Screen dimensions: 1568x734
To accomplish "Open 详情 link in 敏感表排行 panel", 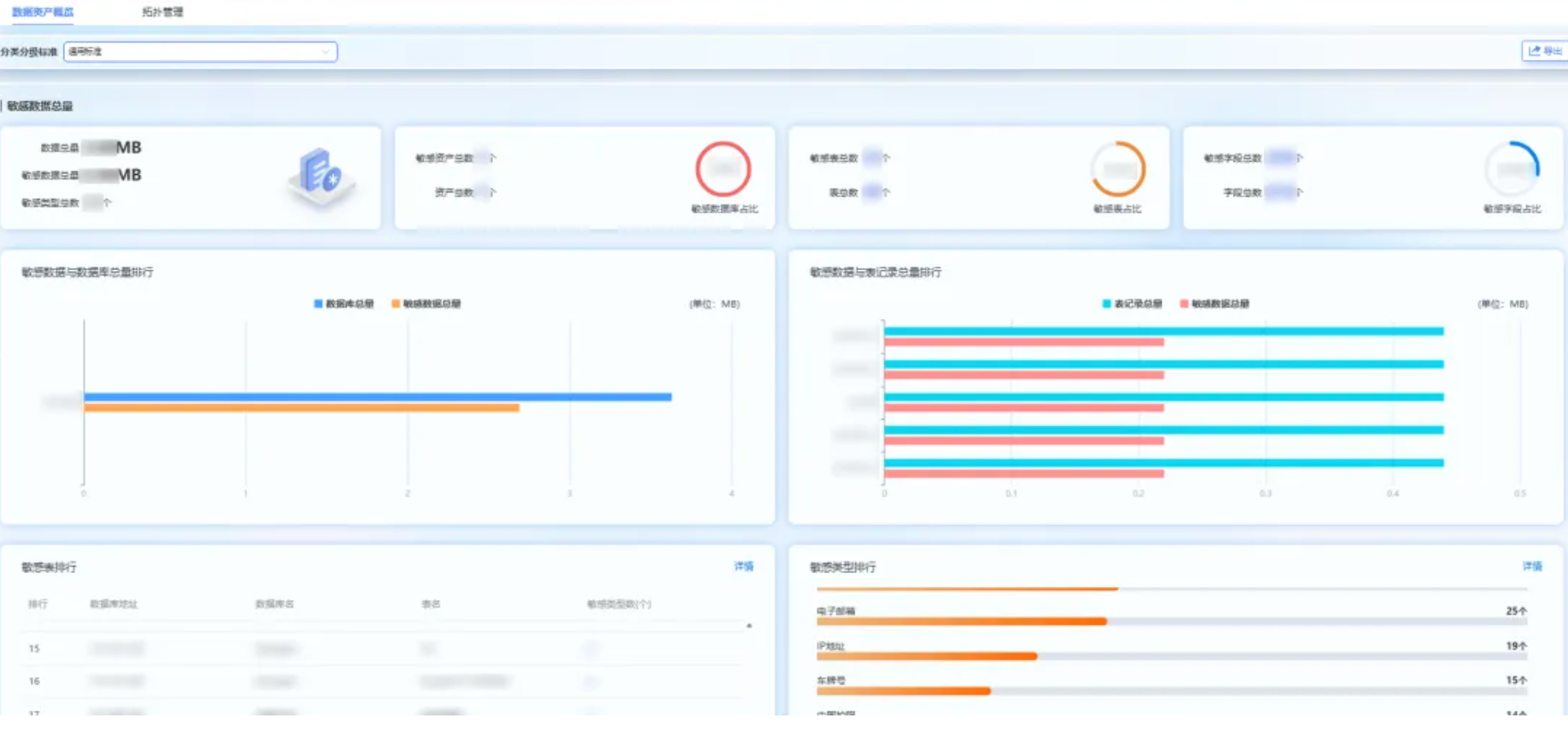I will pos(743,566).
